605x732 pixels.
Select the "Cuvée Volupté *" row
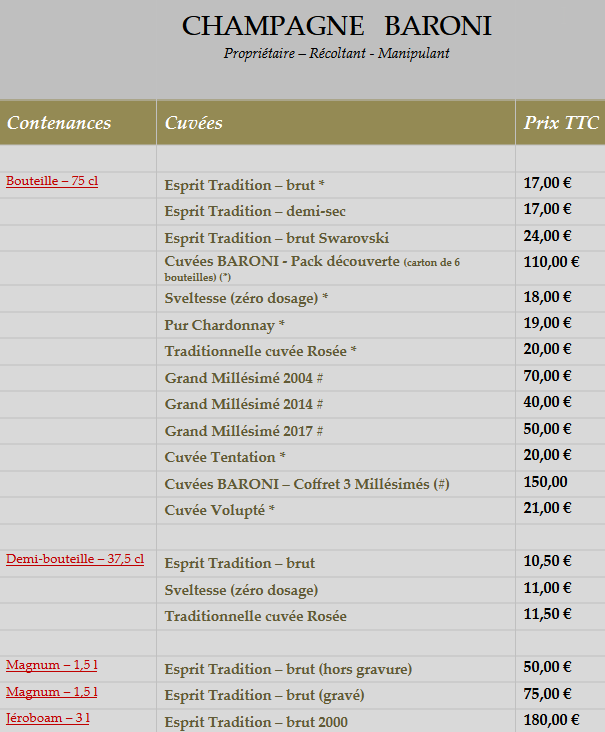219,510
